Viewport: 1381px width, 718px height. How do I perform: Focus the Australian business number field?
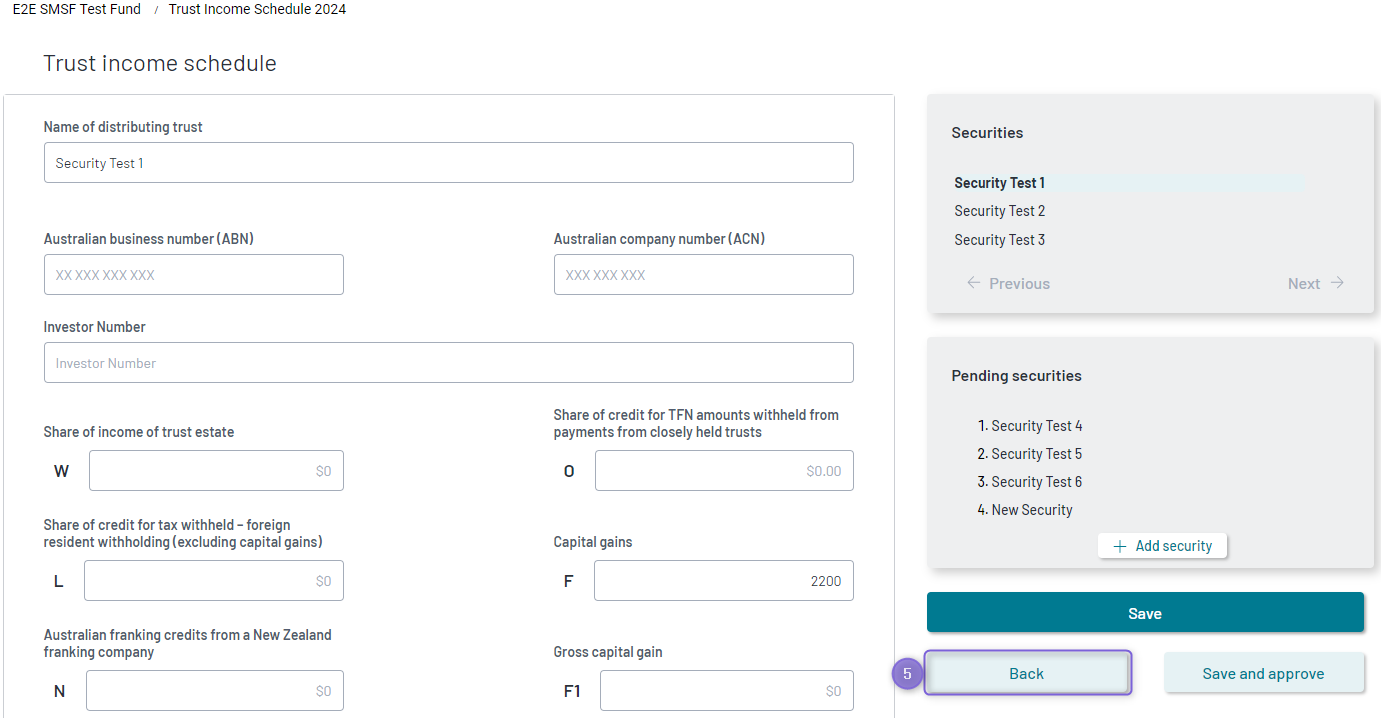(193, 274)
